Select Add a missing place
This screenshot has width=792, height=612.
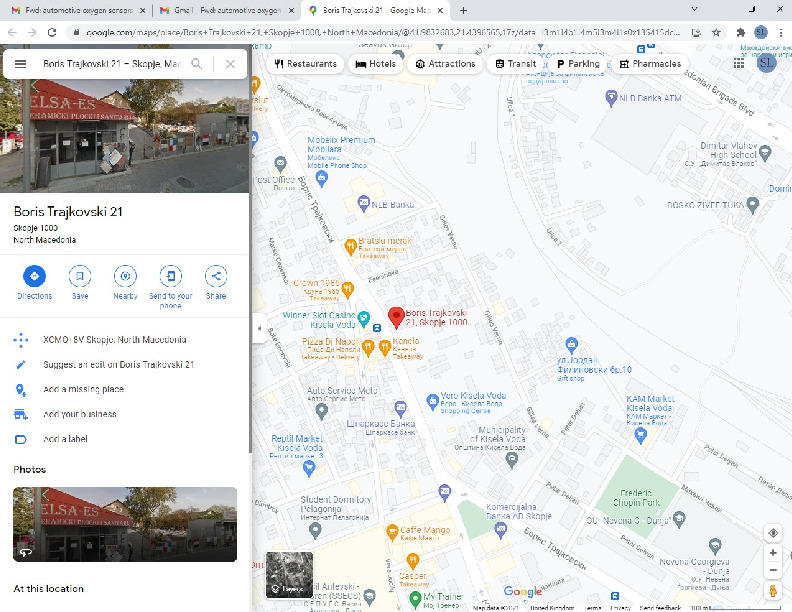click(83, 389)
